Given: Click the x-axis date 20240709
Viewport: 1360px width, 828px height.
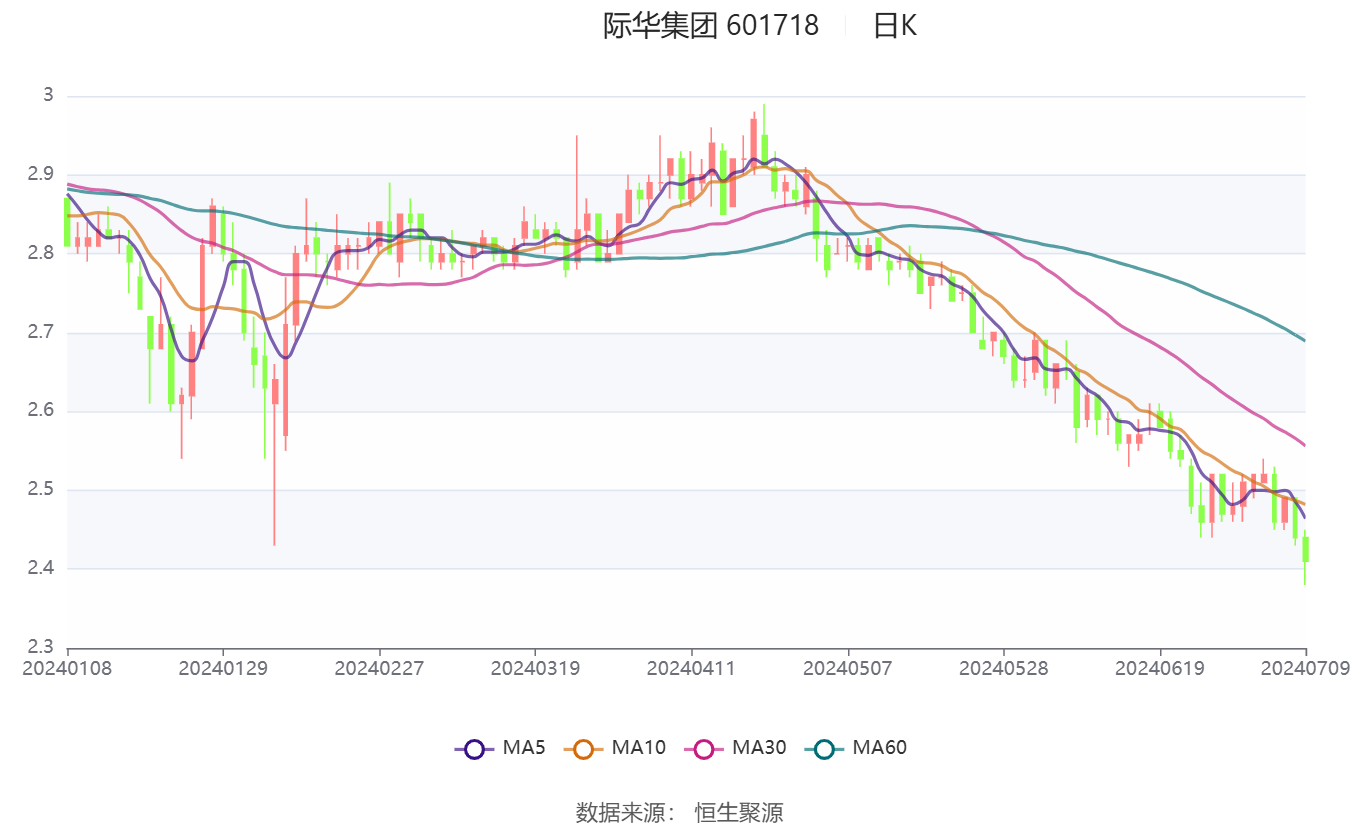Looking at the screenshot, I should 1306,668.
